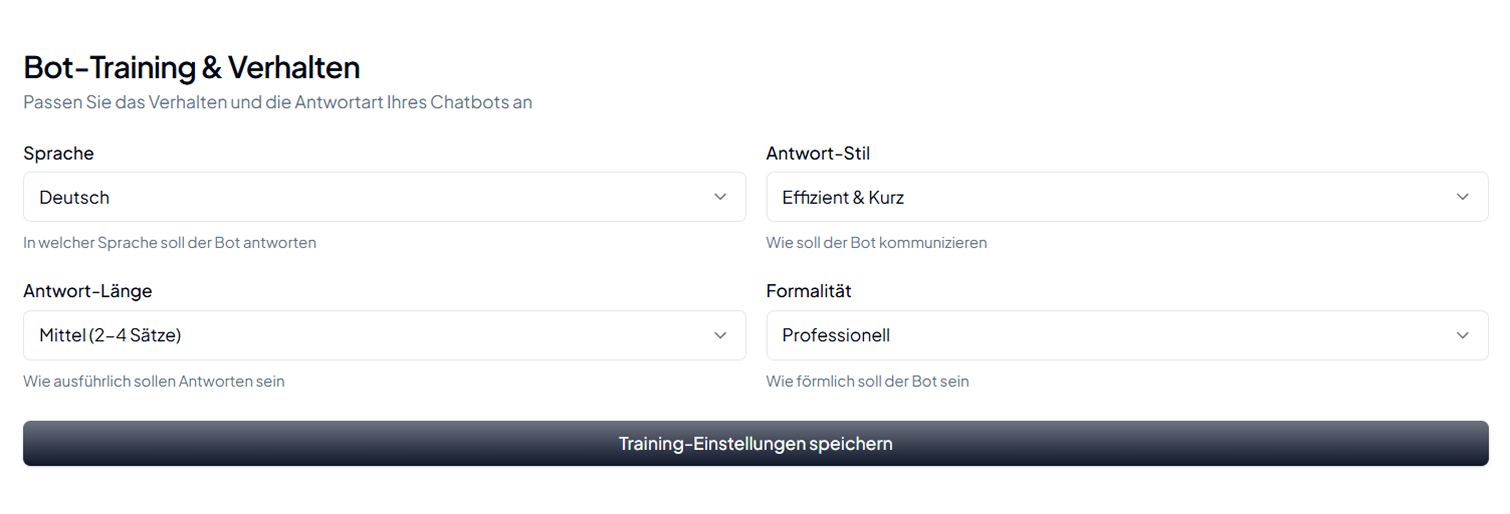Open the Antwort-Stil dropdown showing Effizient & Kurz

coord(1127,197)
